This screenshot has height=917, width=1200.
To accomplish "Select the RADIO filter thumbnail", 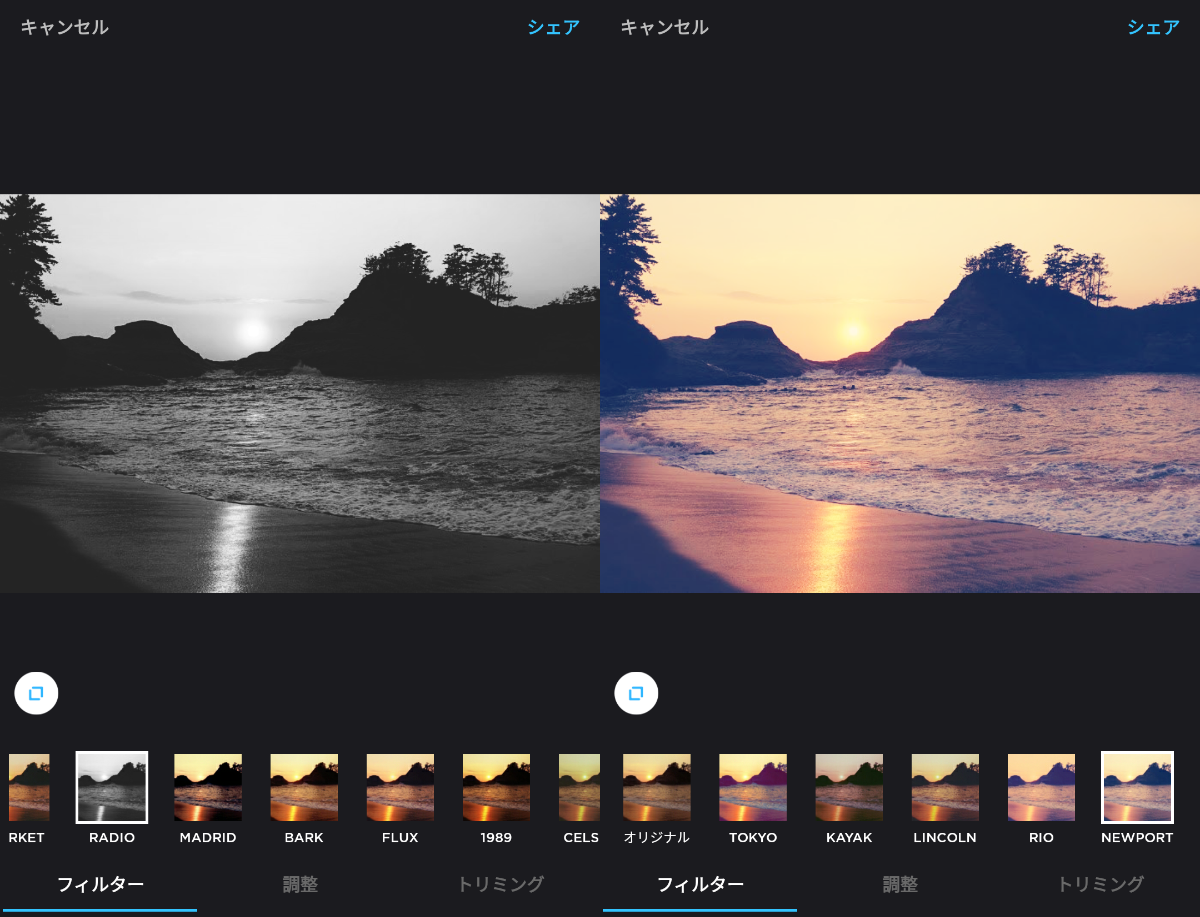I will pyautogui.click(x=112, y=787).
